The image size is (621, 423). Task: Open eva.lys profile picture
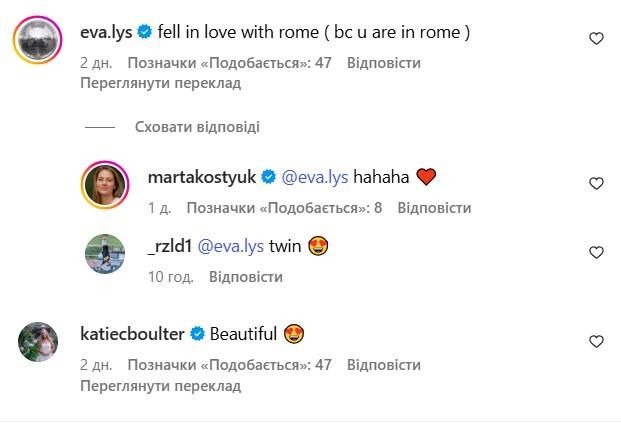pos(37,40)
